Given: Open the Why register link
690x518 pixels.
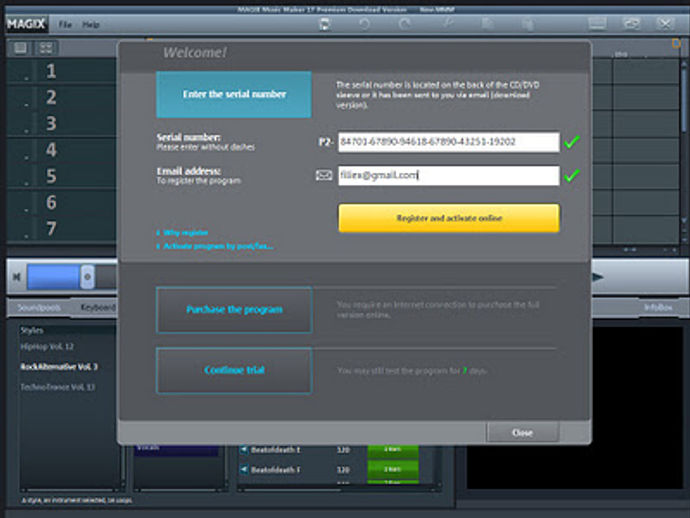Looking at the screenshot, I should click(x=185, y=232).
